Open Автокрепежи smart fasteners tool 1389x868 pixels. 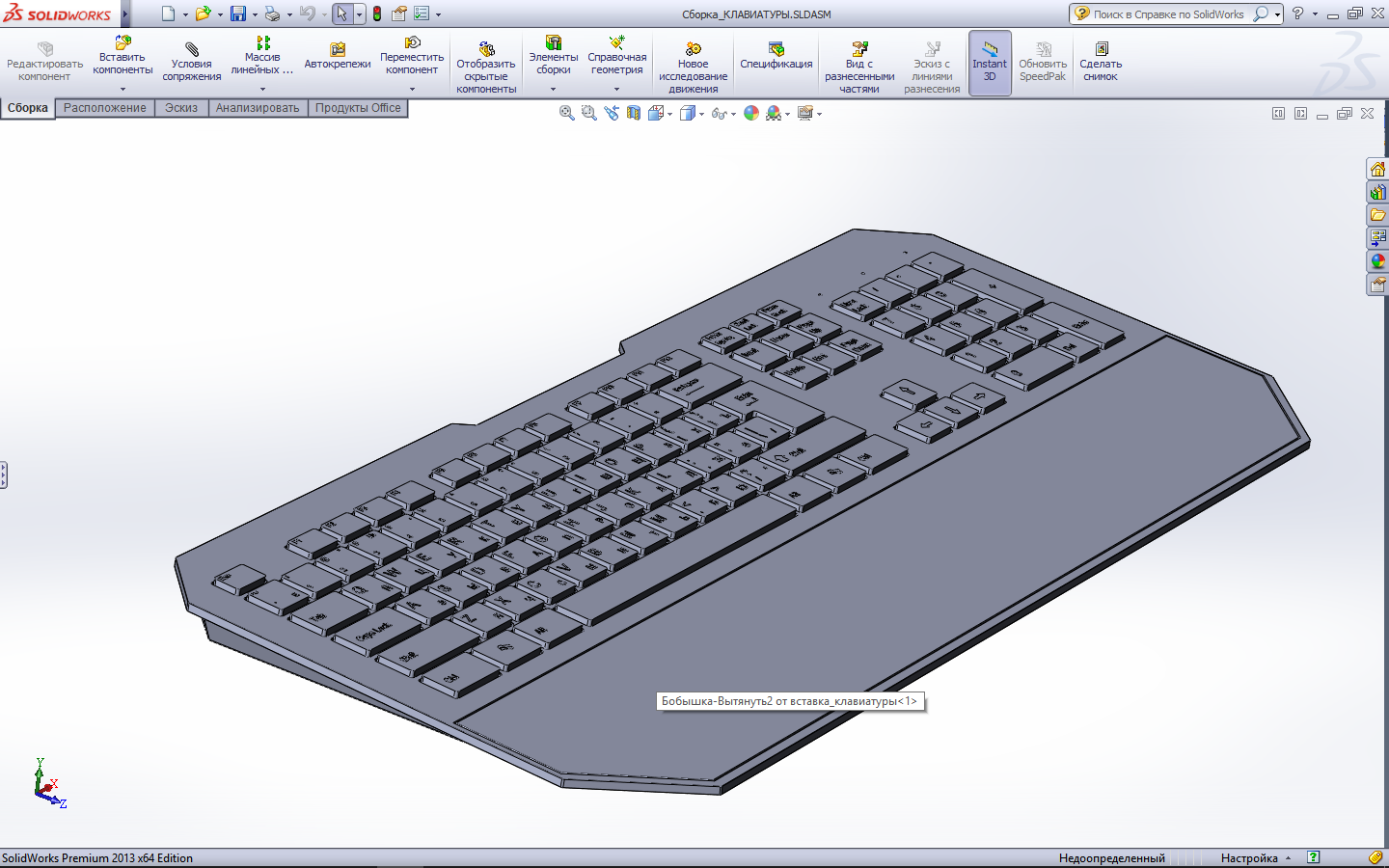(x=337, y=56)
